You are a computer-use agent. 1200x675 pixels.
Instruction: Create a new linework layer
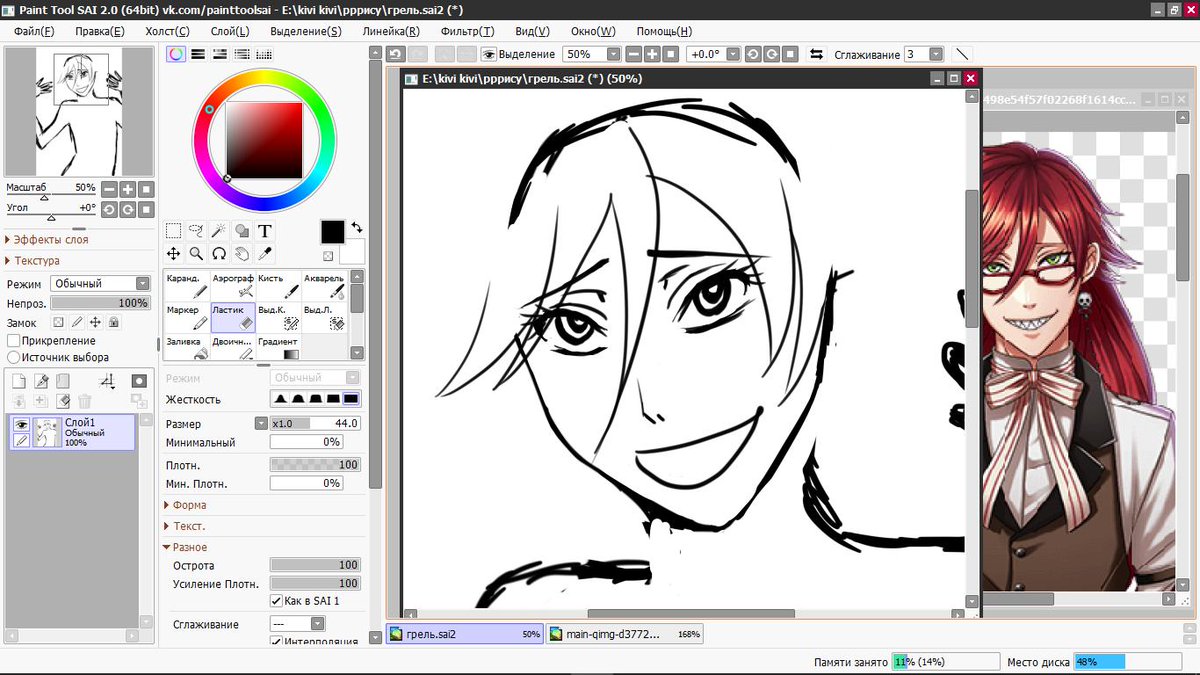click(41, 381)
